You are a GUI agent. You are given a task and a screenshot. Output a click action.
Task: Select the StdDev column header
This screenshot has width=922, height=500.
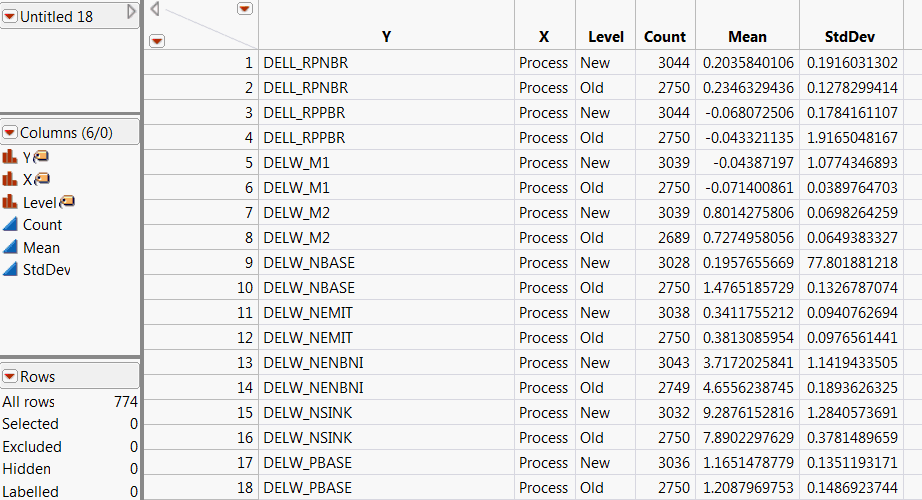pos(849,37)
